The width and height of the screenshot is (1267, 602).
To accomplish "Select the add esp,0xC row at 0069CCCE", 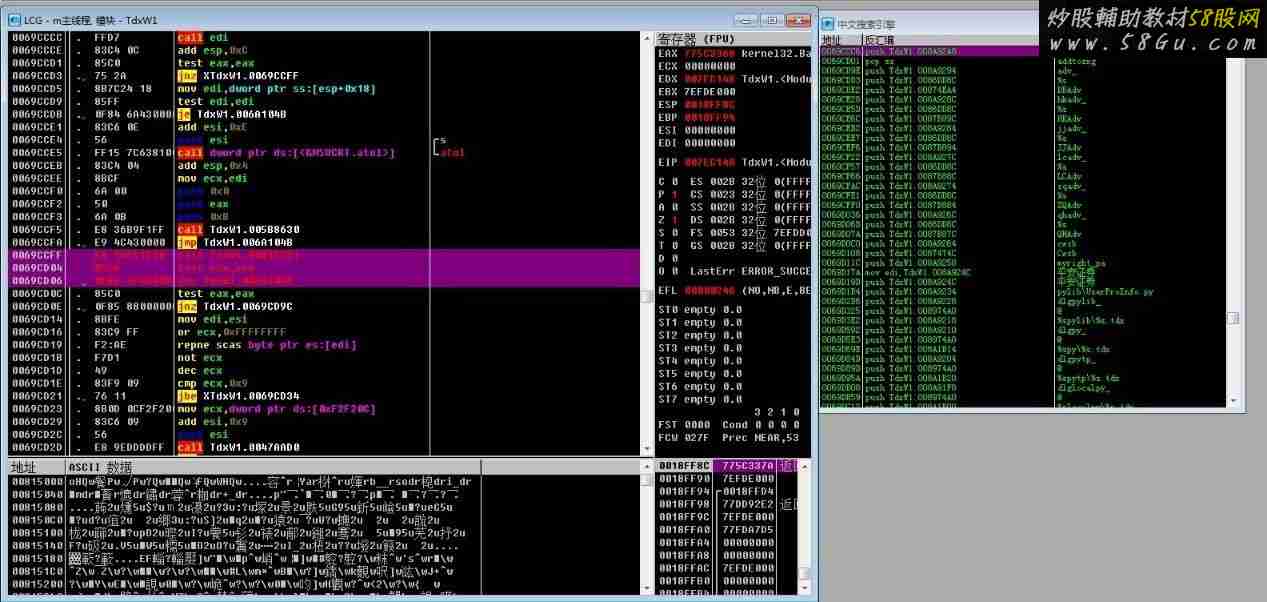I will tap(324, 50).
